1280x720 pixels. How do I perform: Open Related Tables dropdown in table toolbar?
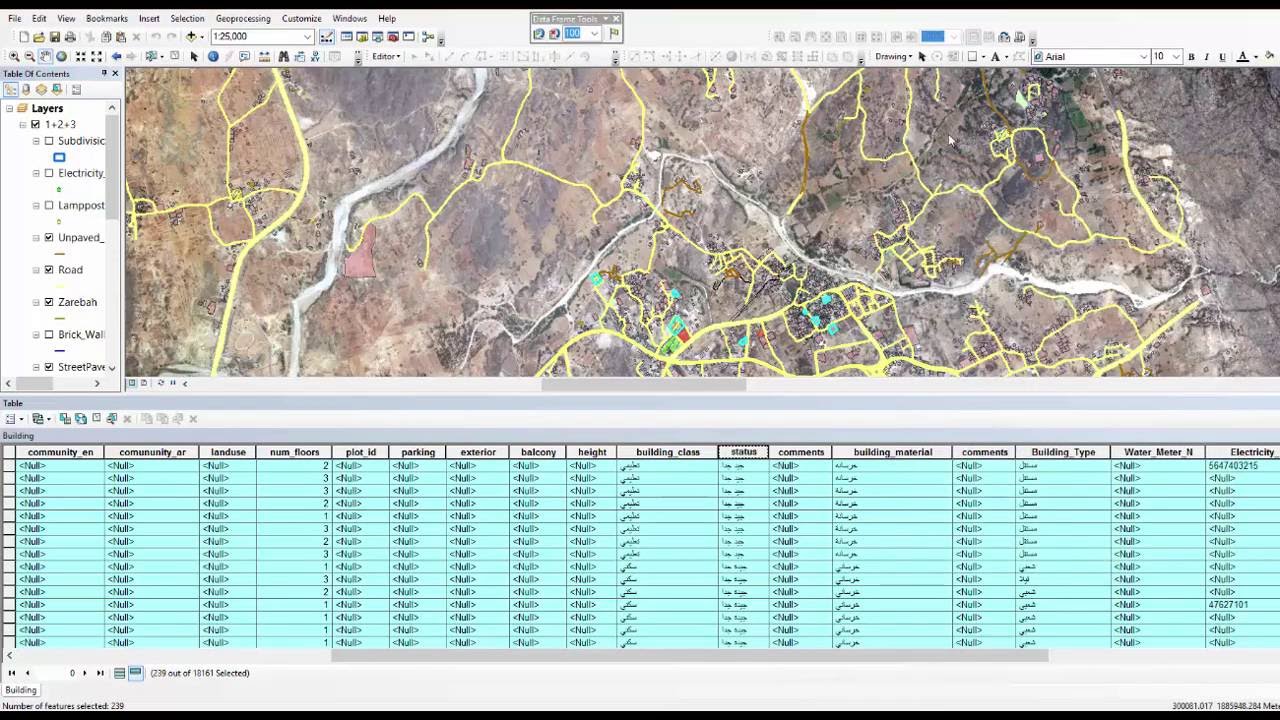(x=41, y=418)
